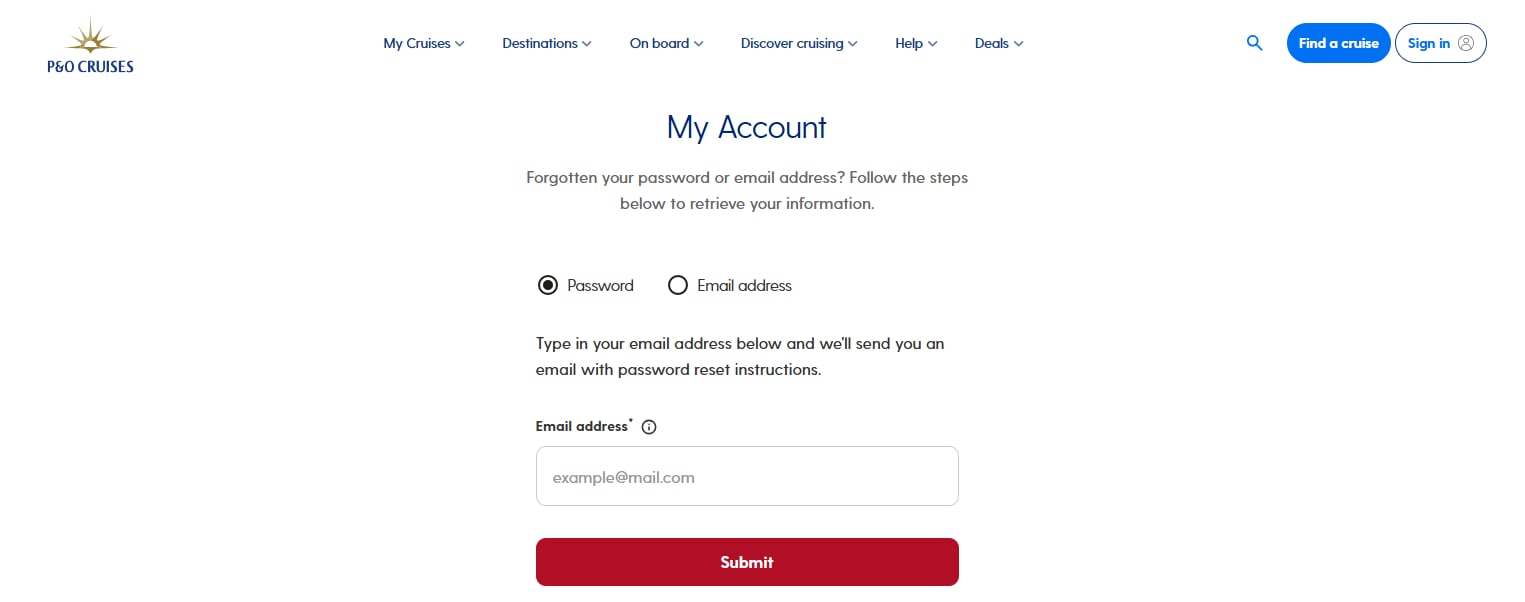Expand the Help chevron

(932, 44)
